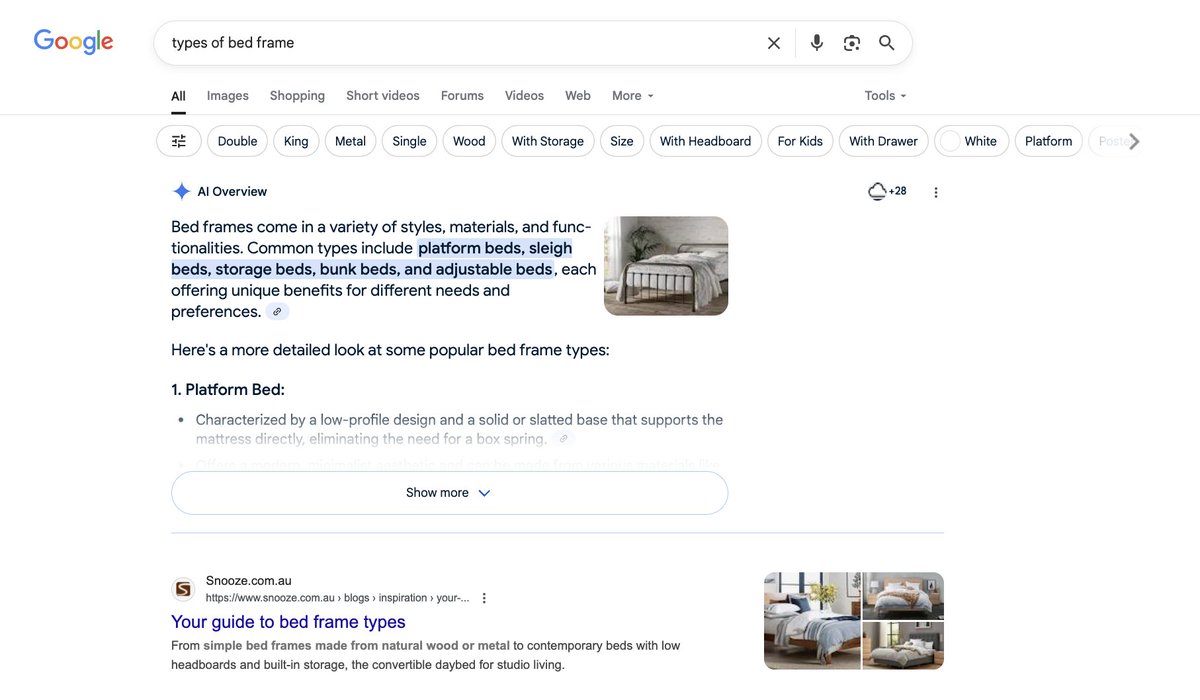This screenshot has height=700, width=1200.
Task: Click the Snooze.com.au favicon
Action: tap(183, 589)
